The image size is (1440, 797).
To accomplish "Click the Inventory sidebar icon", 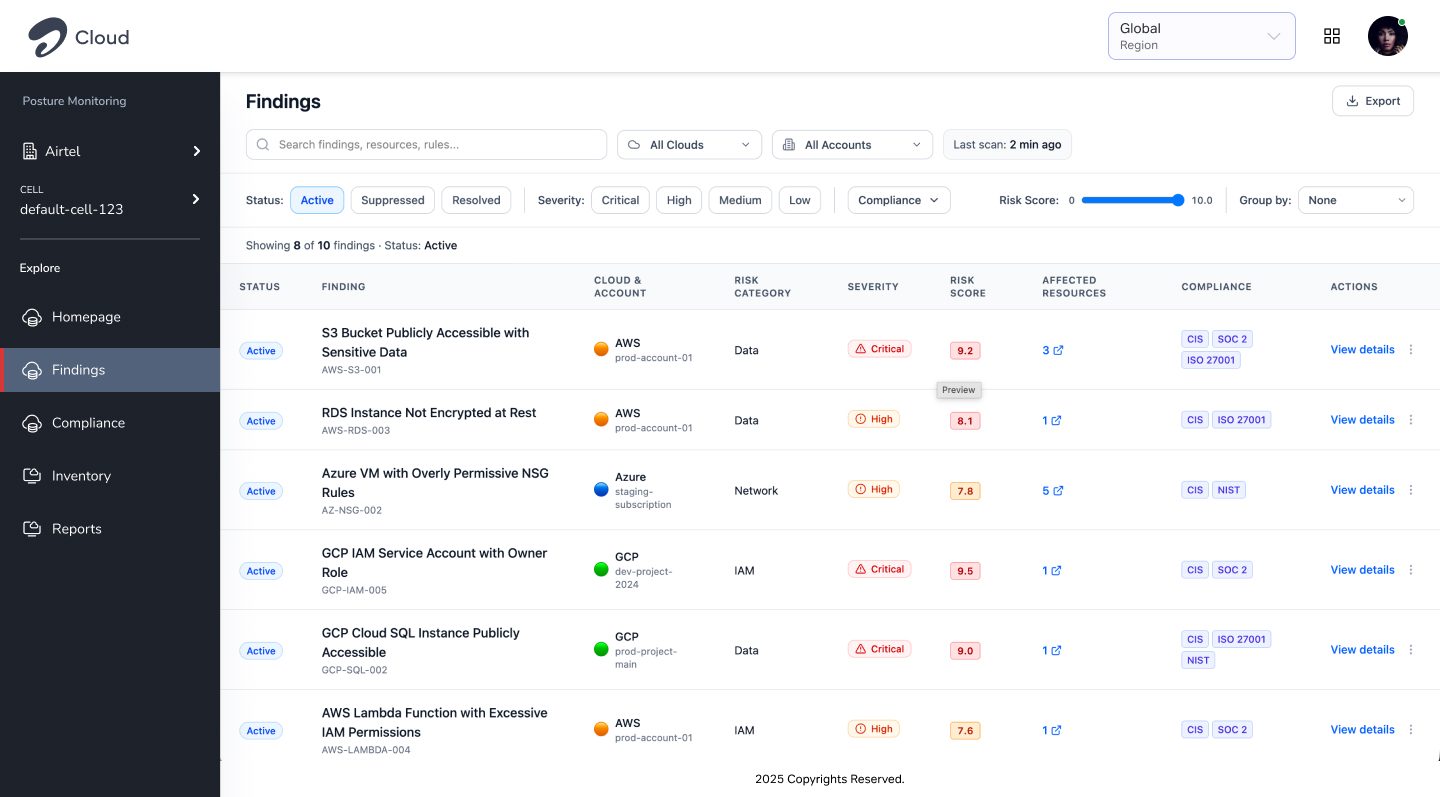I will (x=32, y=476).
